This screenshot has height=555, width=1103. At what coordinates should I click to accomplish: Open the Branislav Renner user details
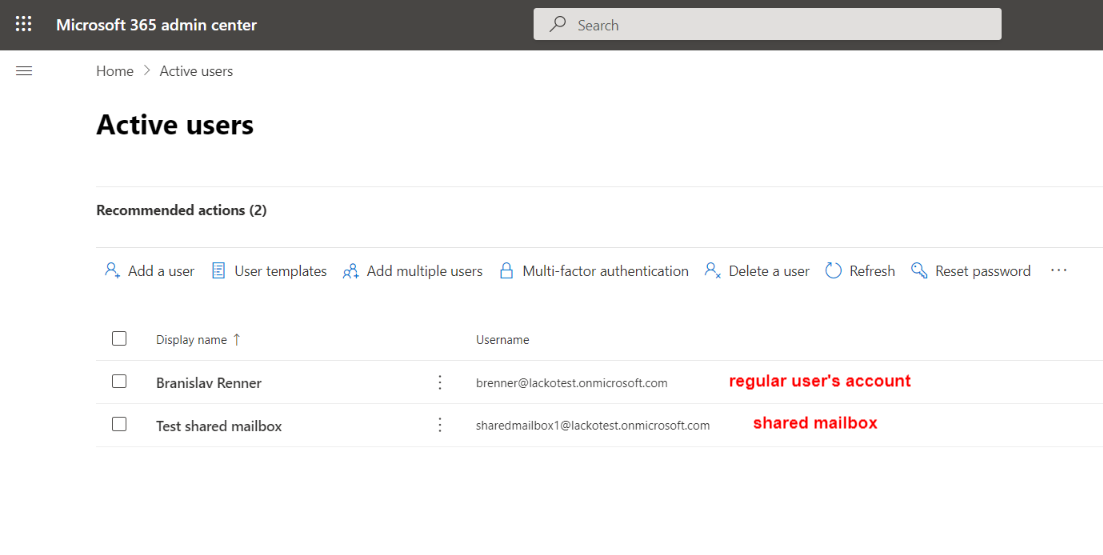click(x=209, y=383)
